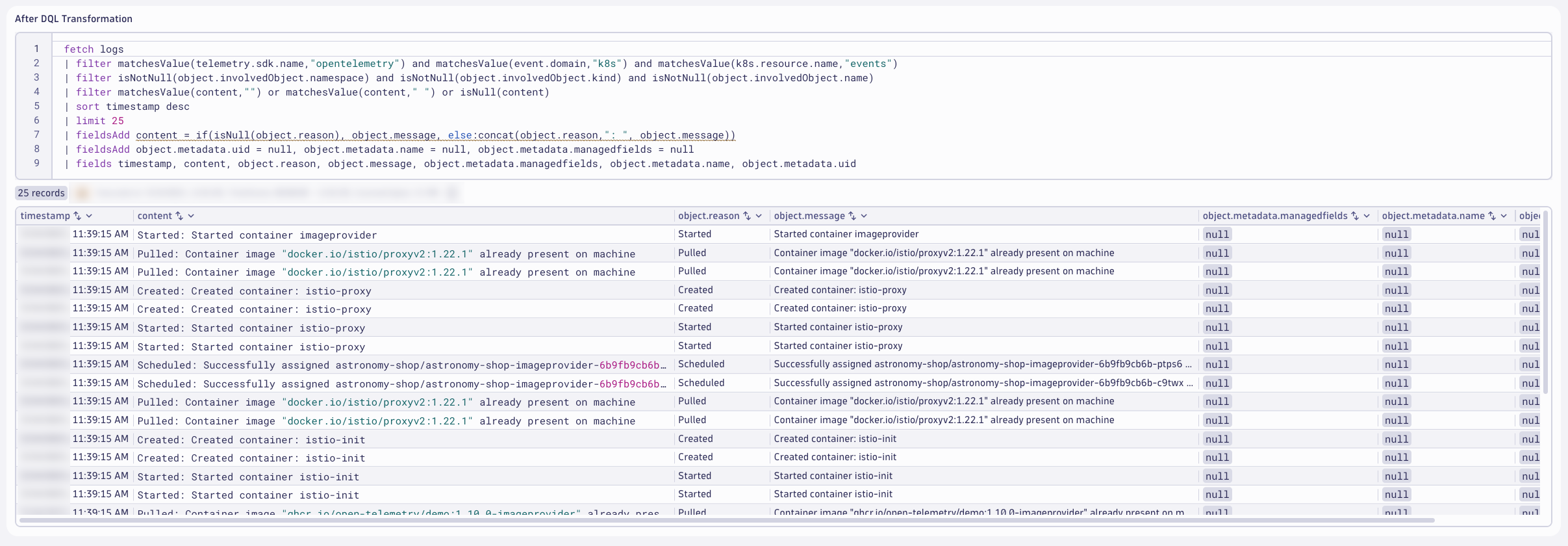
Task: Open the object.reason column dropdown chevron
Action: point(759,216)
